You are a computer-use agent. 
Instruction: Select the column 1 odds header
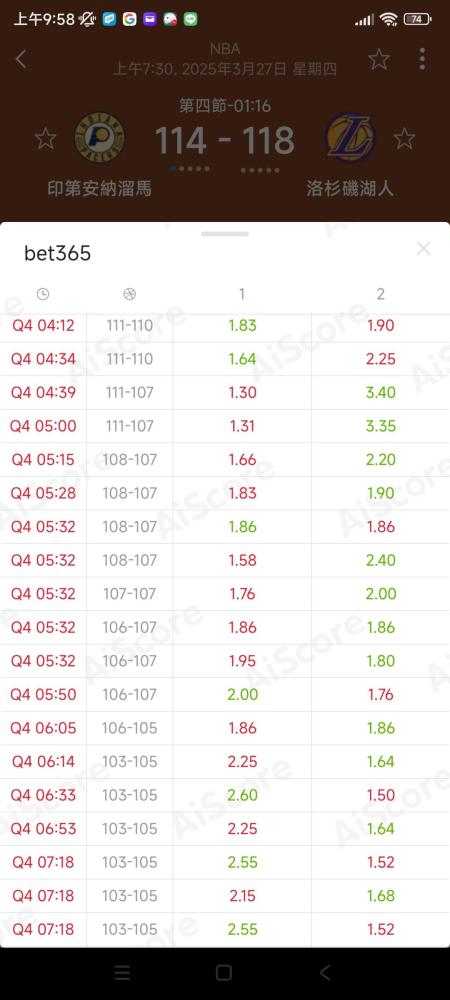[242, 294]
